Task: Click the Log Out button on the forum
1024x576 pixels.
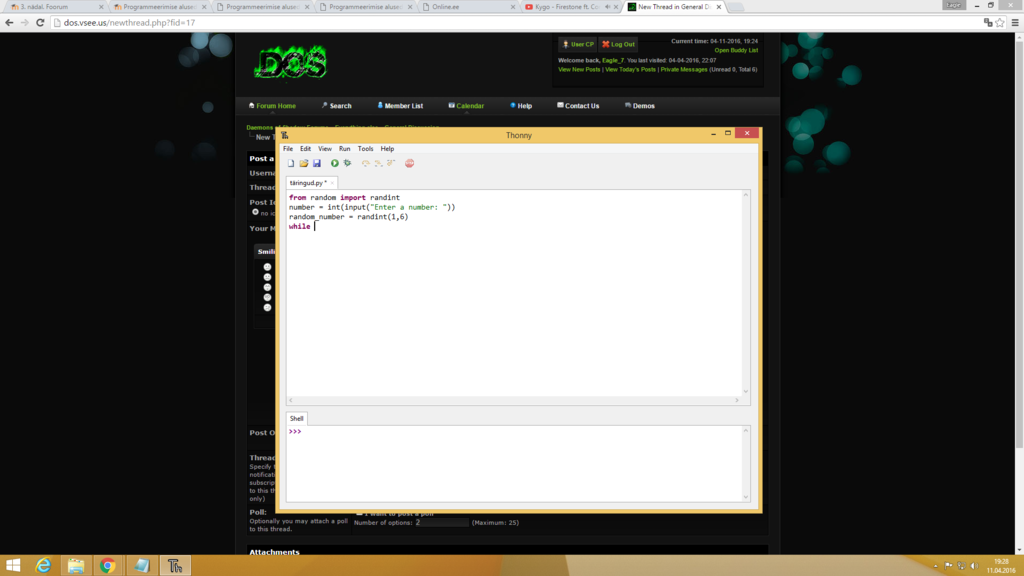Action: [618, 44]
